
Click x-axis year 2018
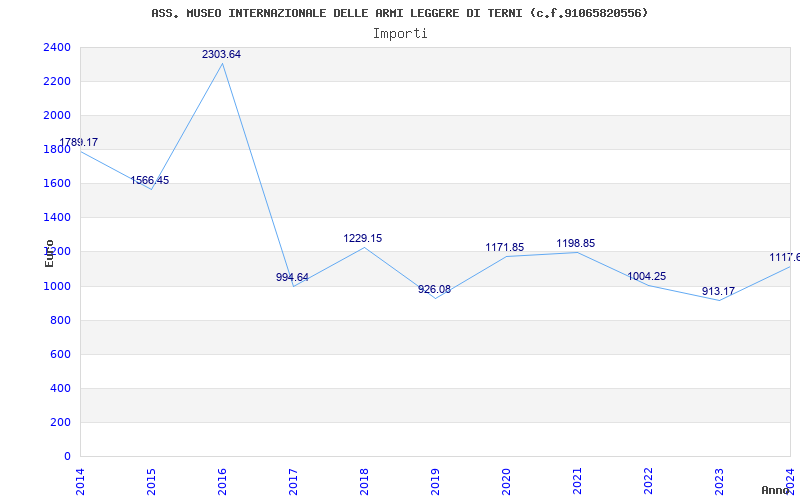point(364,482)
